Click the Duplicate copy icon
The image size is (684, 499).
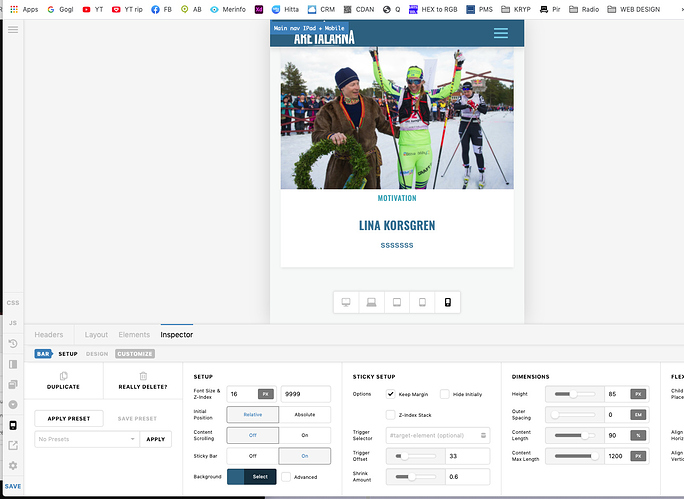pyautogui.click(x=64, y=376)
